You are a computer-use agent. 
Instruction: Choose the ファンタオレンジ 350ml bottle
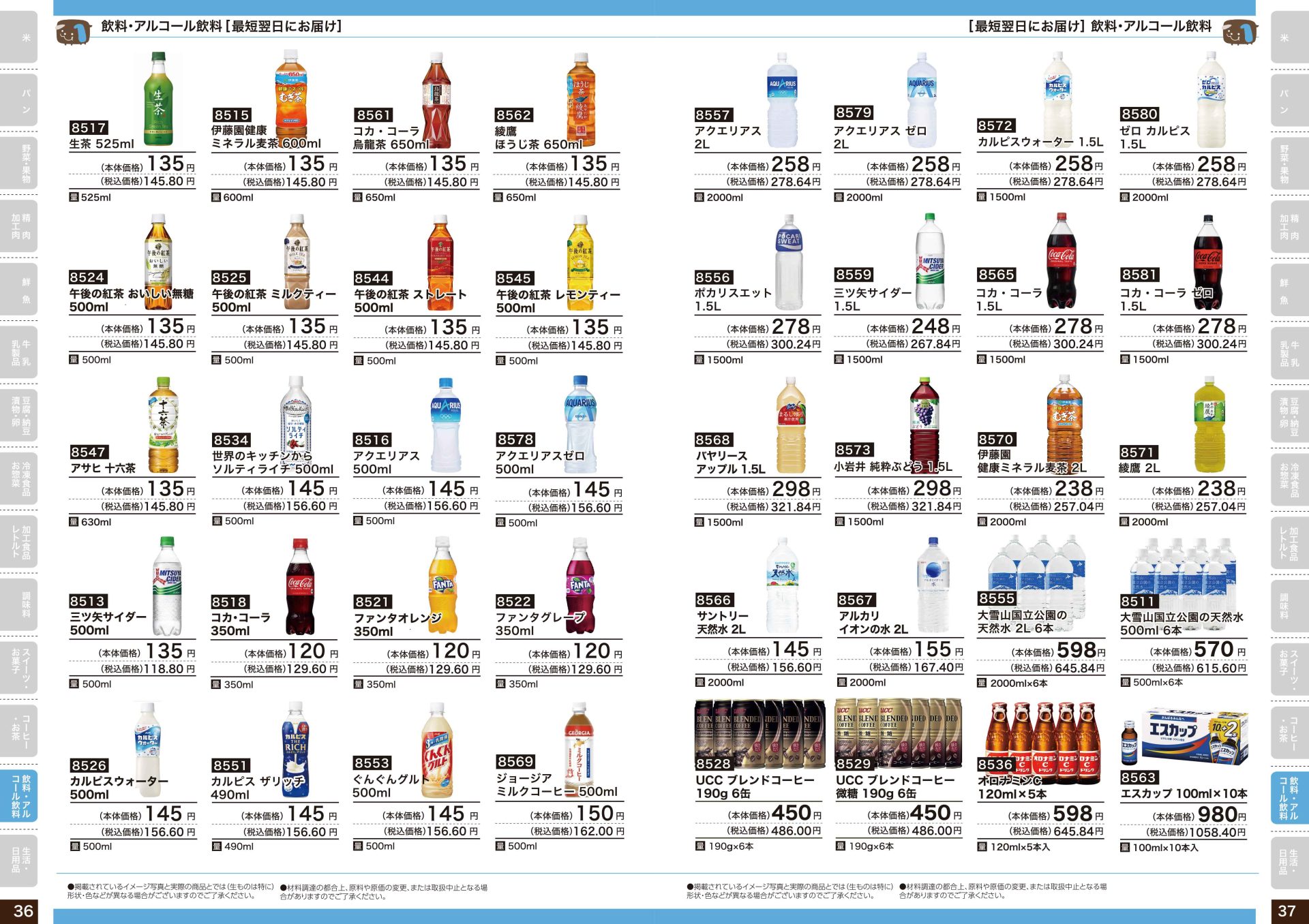point(442,585)
